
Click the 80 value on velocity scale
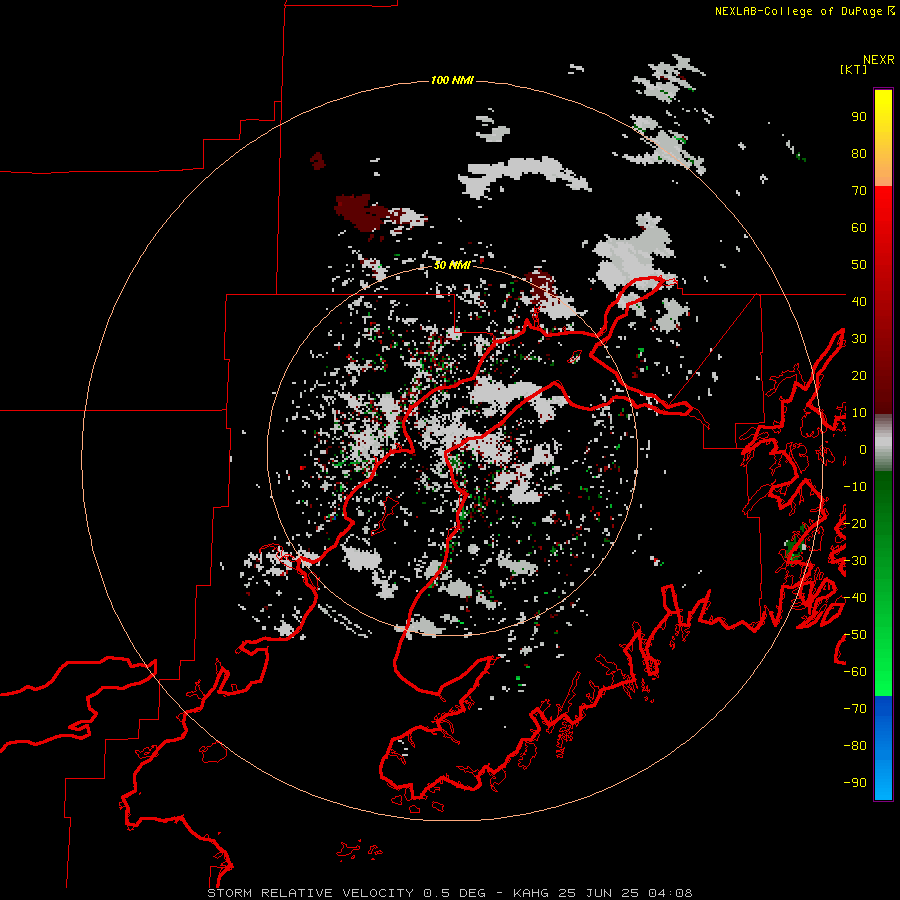click(859, 154)
